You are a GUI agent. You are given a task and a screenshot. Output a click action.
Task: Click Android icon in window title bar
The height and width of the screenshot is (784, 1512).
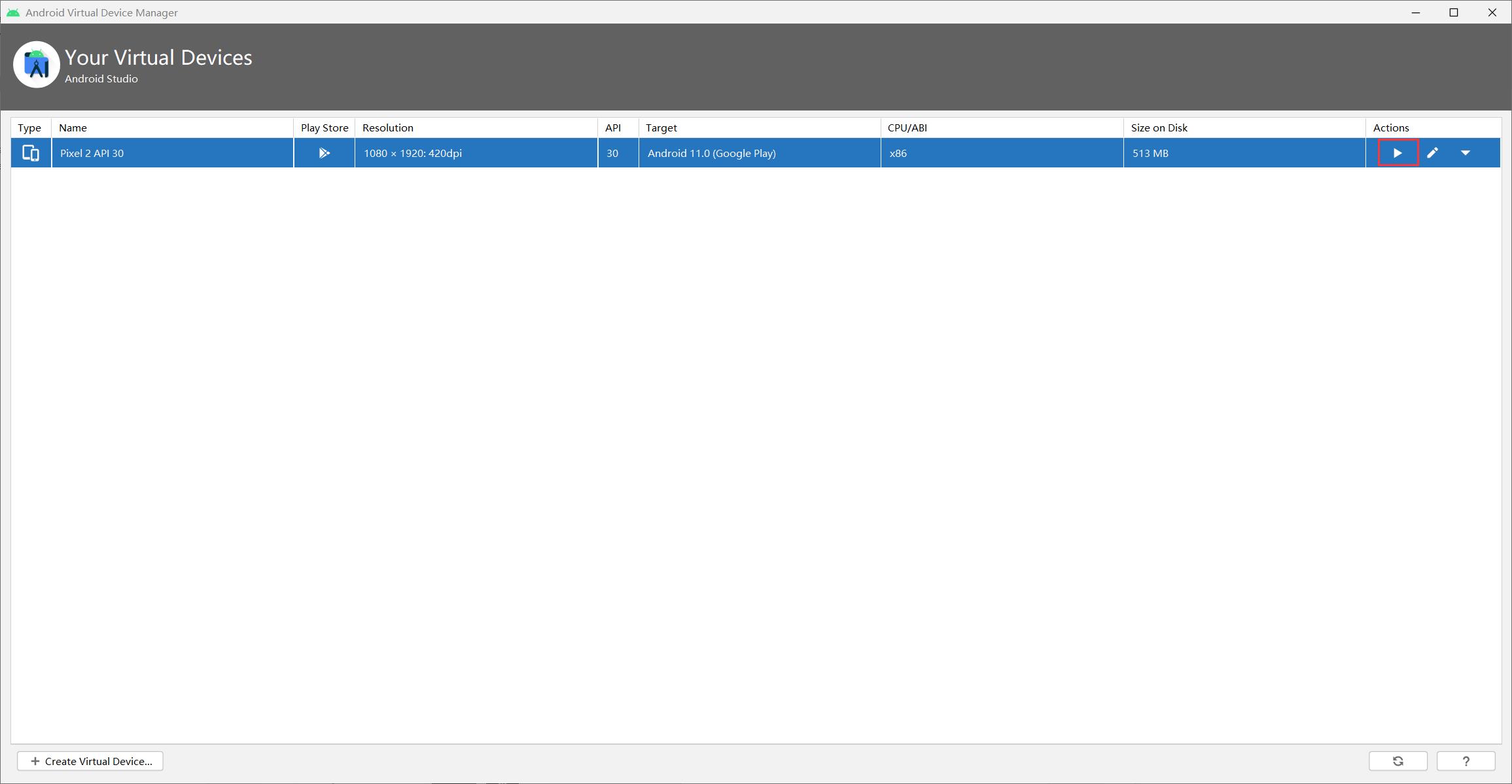pyautogui.click(x=13, y=12)
